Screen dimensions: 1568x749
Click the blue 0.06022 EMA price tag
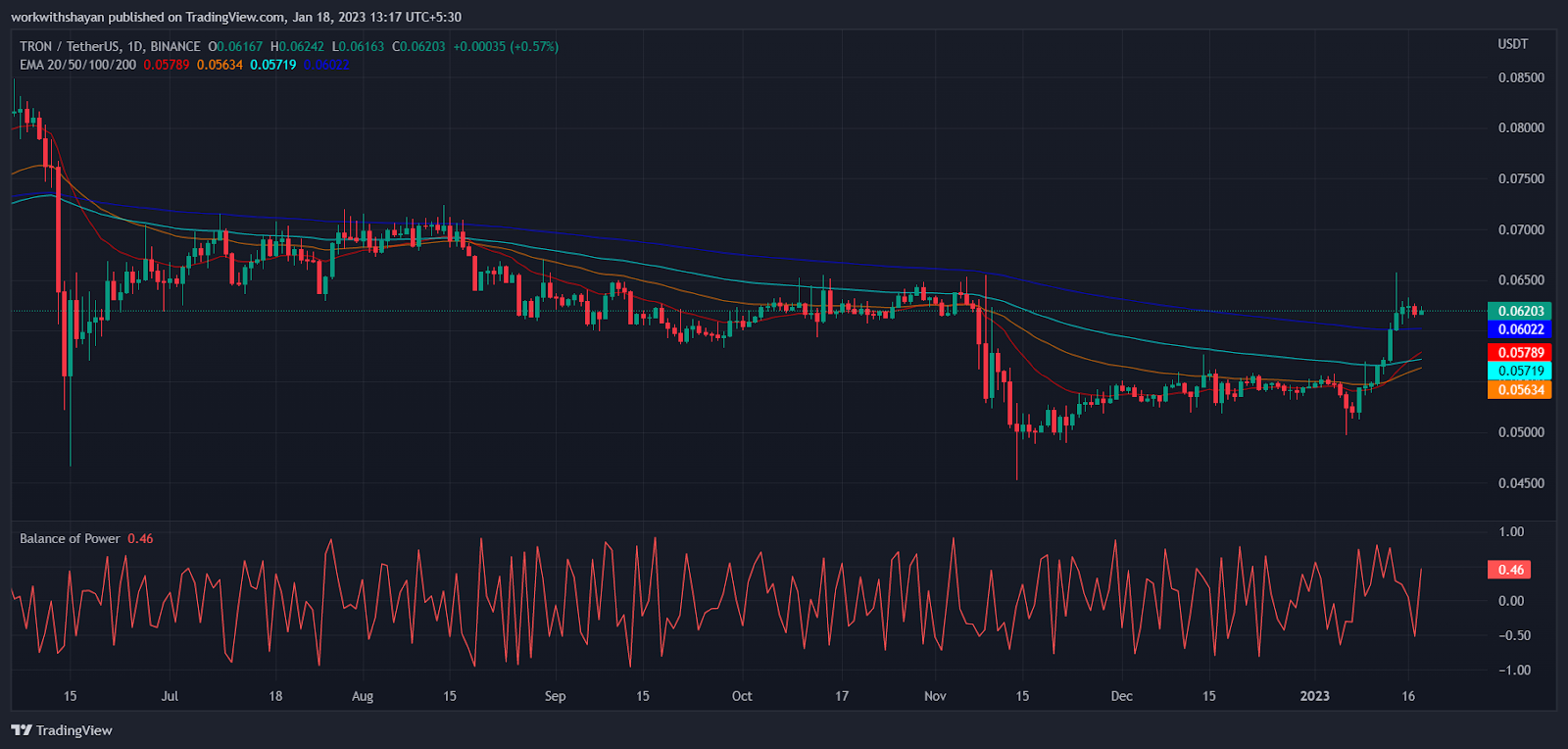tap(1520, 329)
